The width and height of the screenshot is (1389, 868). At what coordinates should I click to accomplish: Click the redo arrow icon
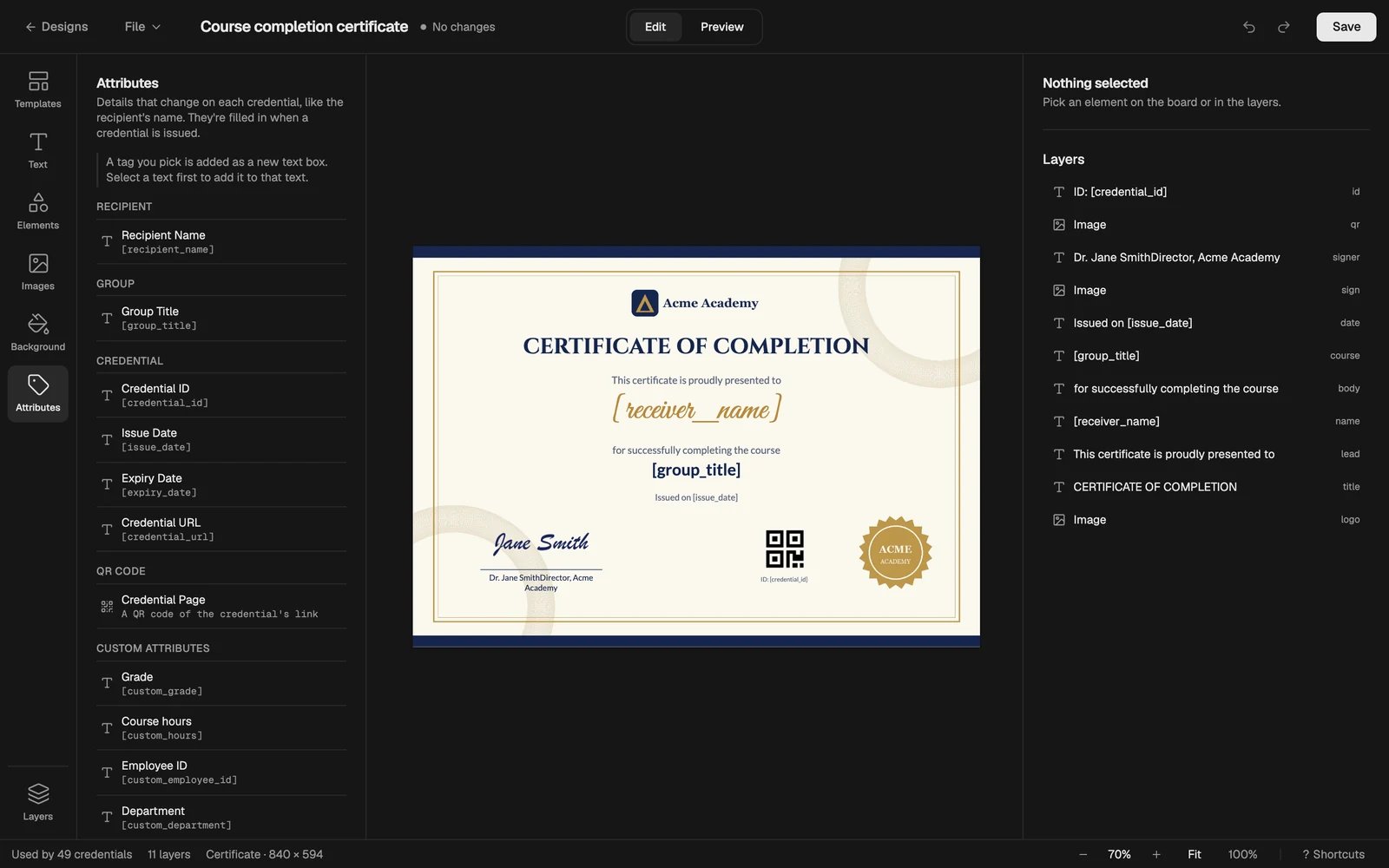[1283, 27]
